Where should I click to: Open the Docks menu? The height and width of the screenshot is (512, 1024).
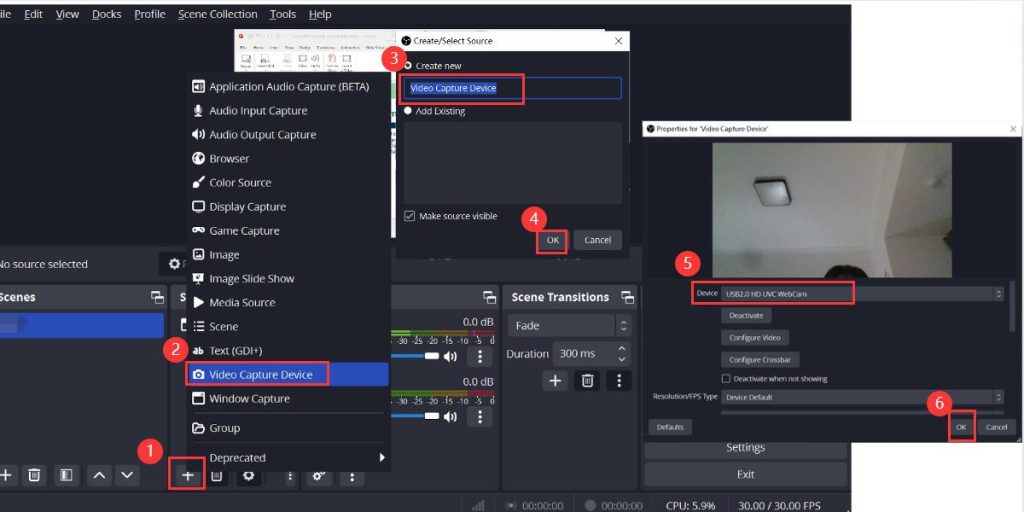106,14
